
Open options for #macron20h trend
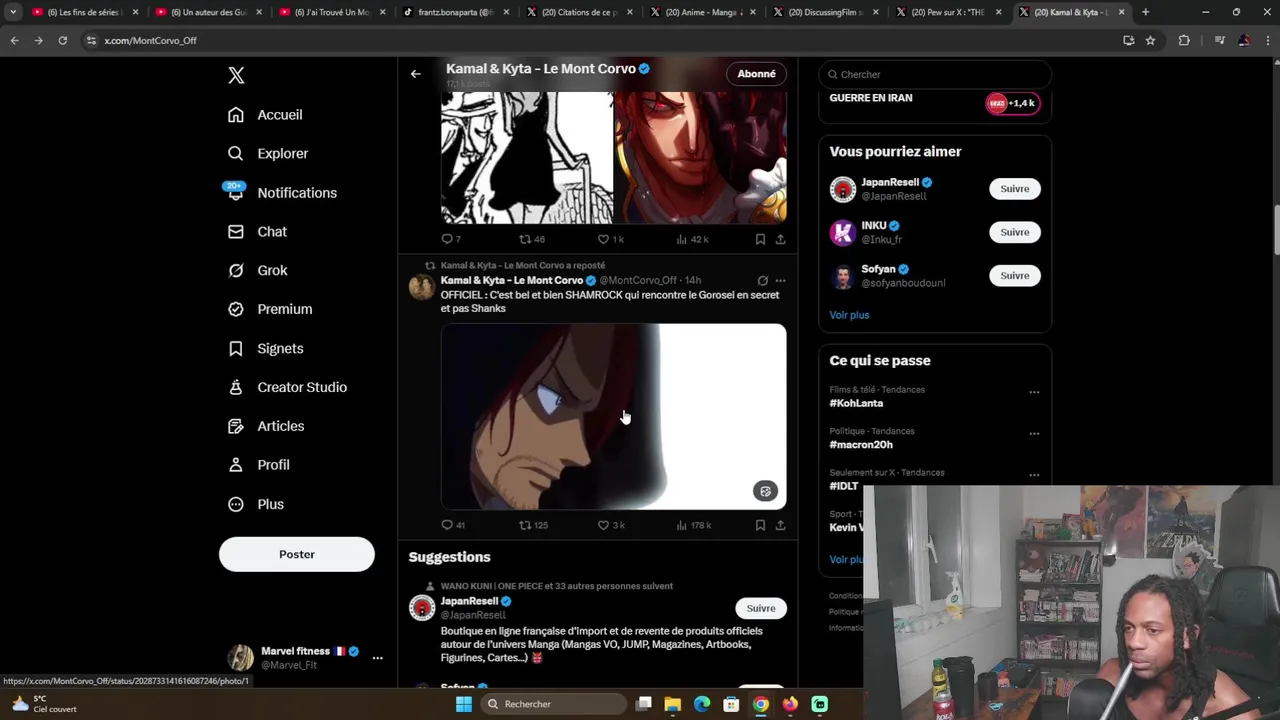pyautogui.click(x=1034, y=433)
